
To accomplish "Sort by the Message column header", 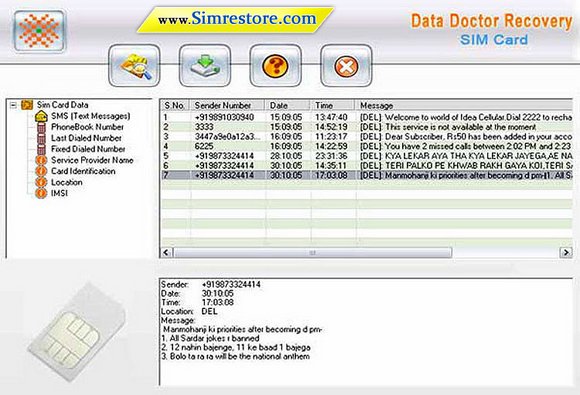I will pyautogui.click(x=464, y=105).
